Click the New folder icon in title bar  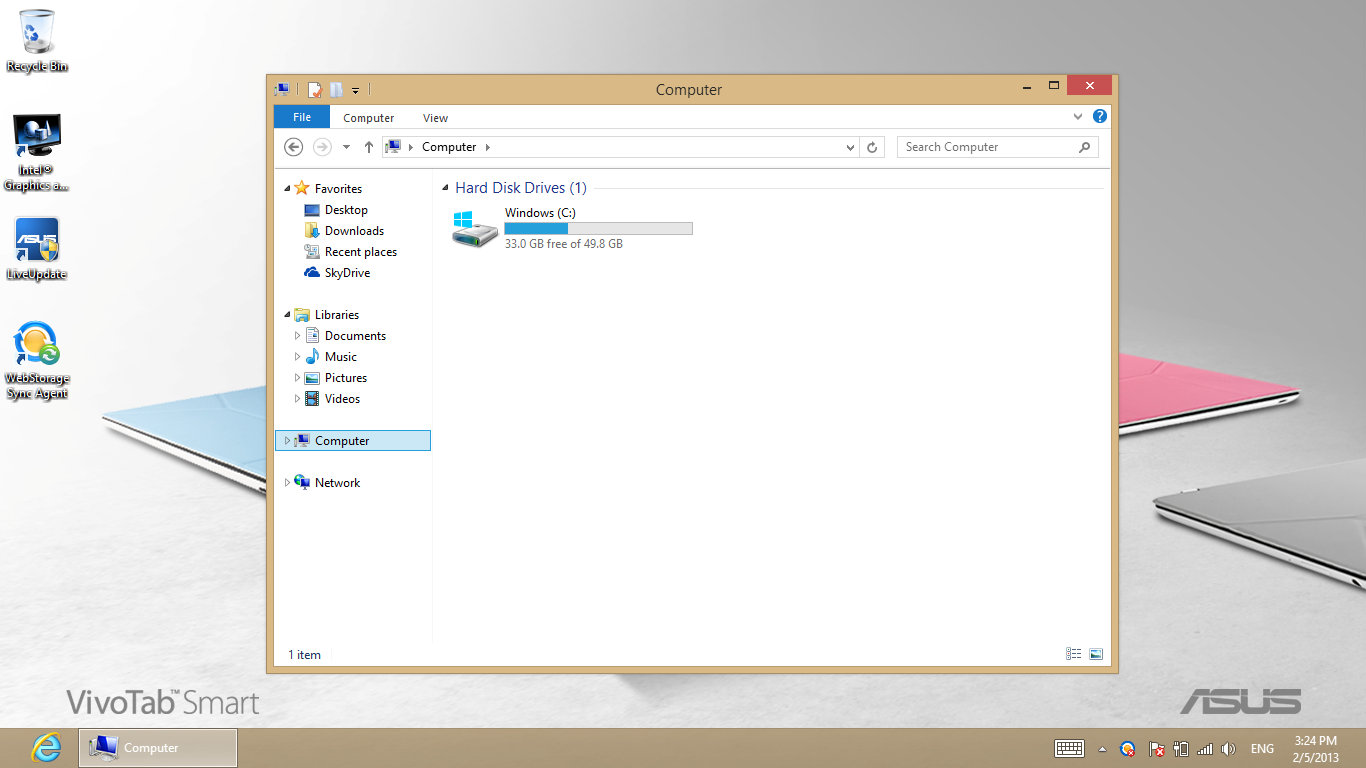pyautogui.click(x=336, y=90)
